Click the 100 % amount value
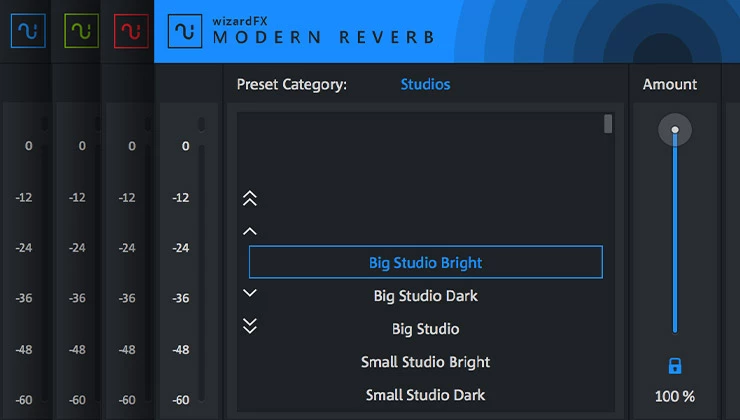The width and height of the screenshot is (740, 420). click(x=675, y=396)
